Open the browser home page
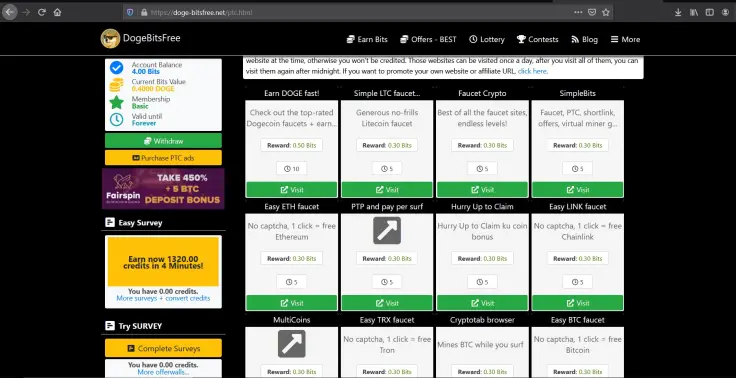Image resolution: width=736 pixels, height=378 pixels. (x=57, y=12)
